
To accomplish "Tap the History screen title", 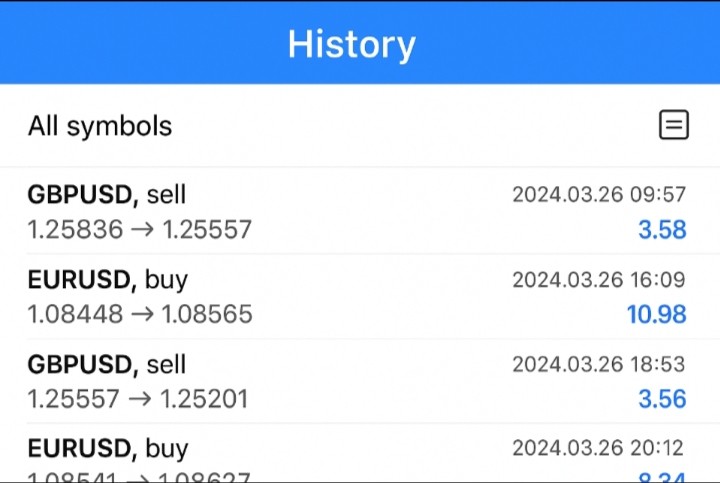I will pyautogui.click(x=351, y=44).
